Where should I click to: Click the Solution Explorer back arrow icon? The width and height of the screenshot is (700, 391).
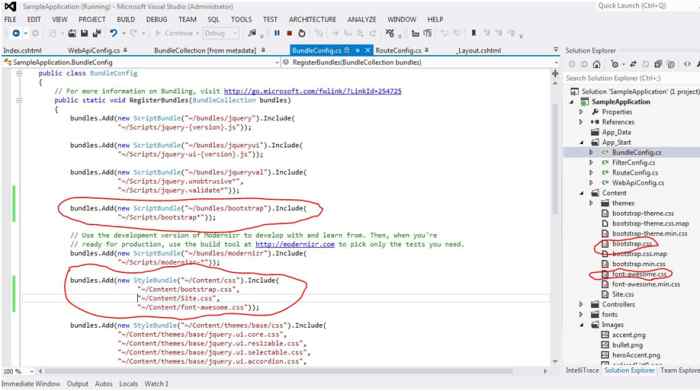(572, 65)
